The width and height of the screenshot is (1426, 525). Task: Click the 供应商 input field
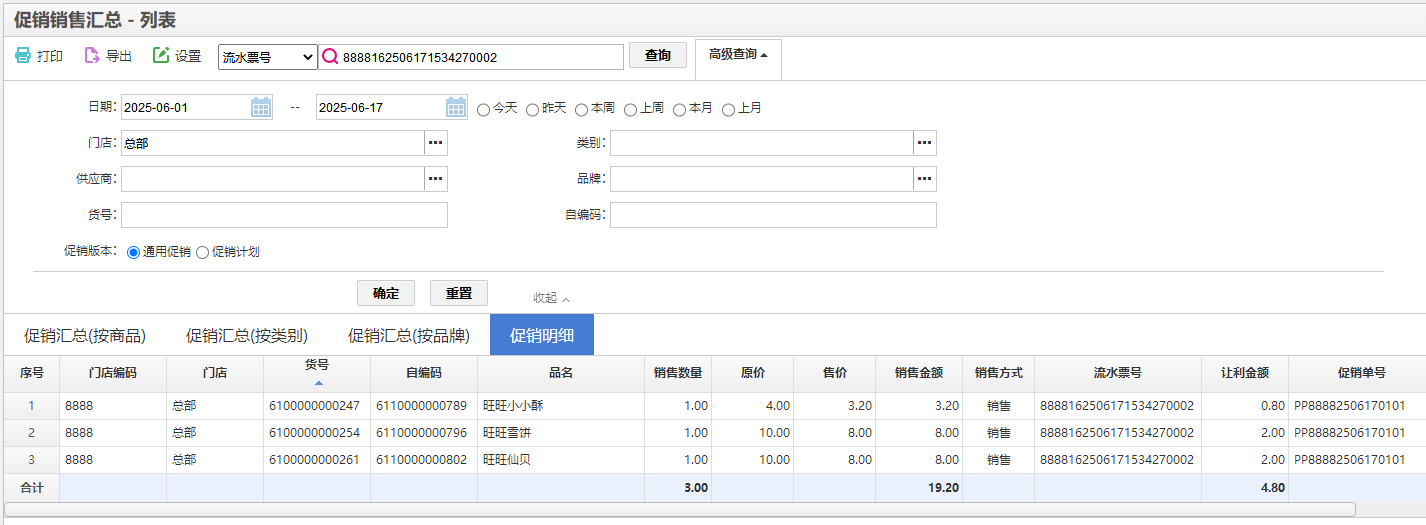(273, 179)
